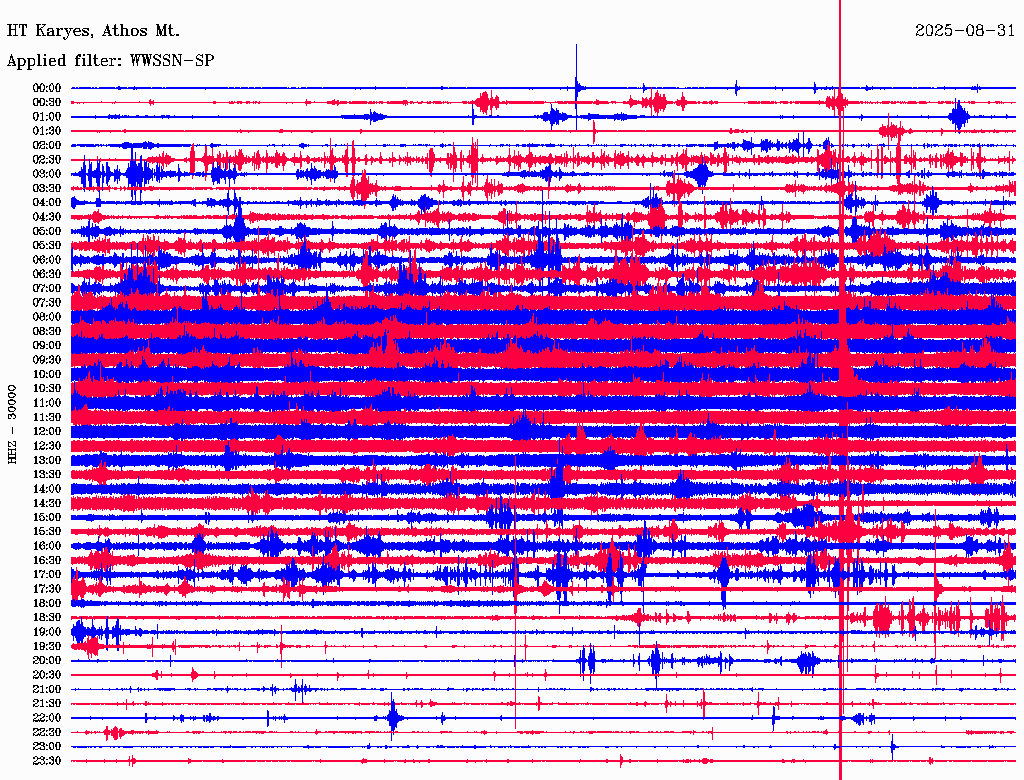Click the 03:00 time label

tap(47, 174)
